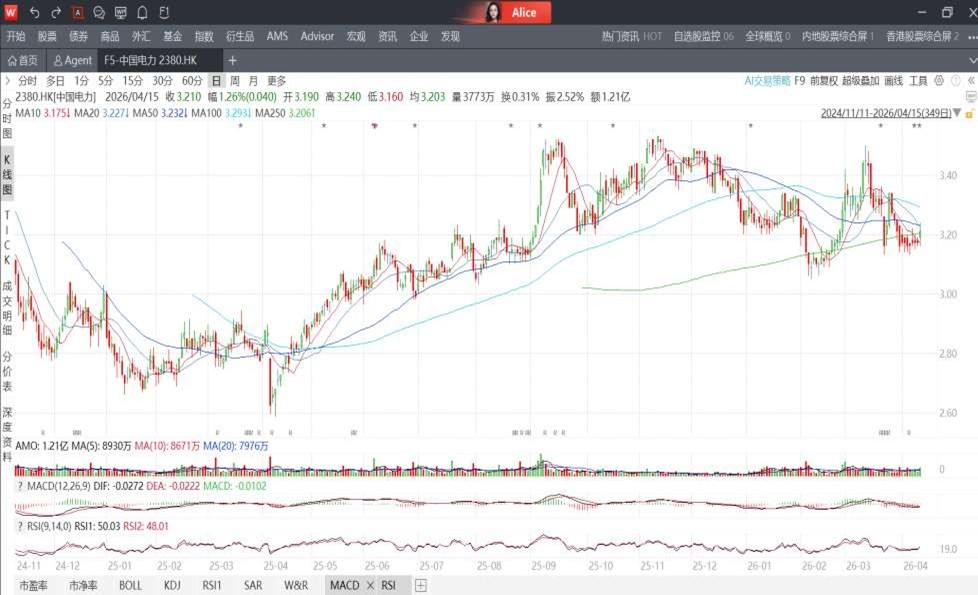Open the chat message icon in title bar

[99, 13]
